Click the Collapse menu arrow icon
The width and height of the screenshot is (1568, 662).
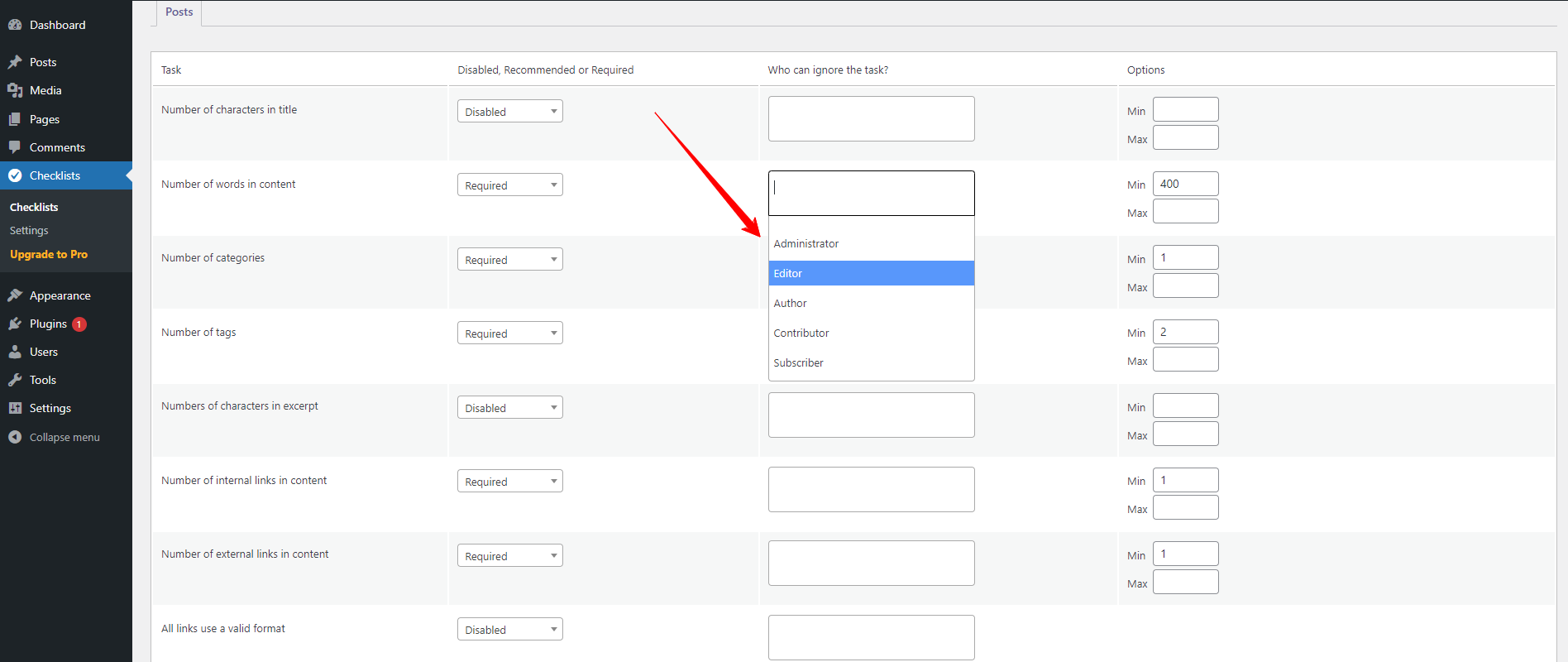15,437
